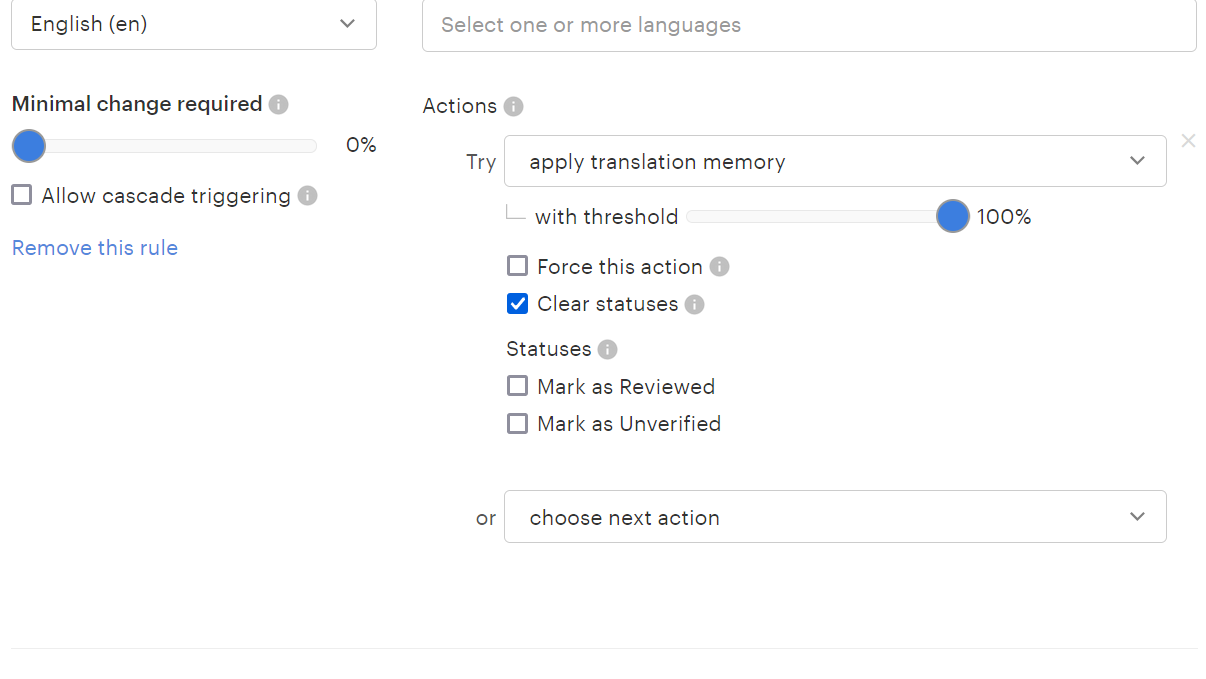Click info icon next to Statuses heading
The image size is (1206, 679).
pos(607,350)
